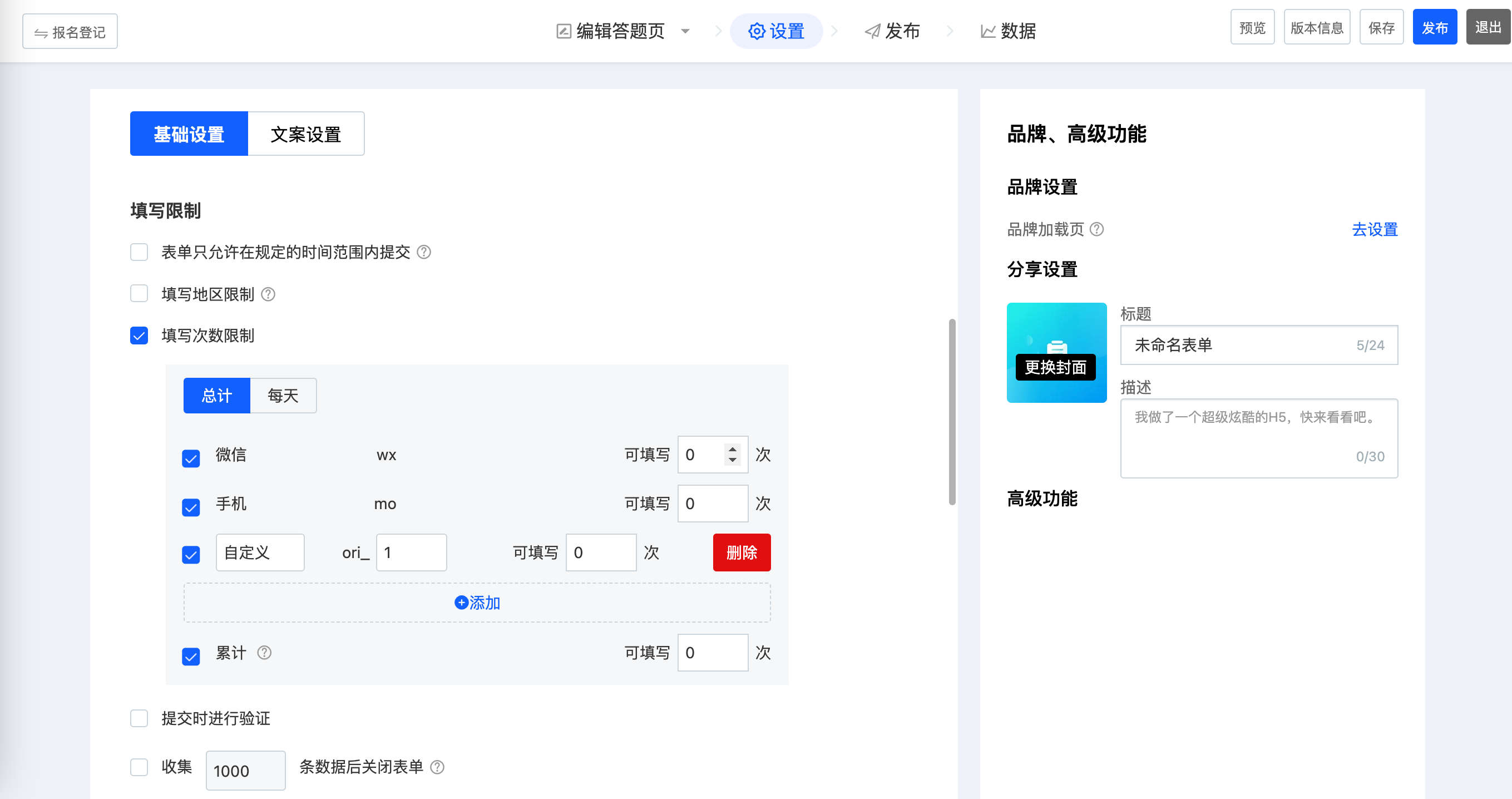Click the red 删除 button

(x=742, y=553)
